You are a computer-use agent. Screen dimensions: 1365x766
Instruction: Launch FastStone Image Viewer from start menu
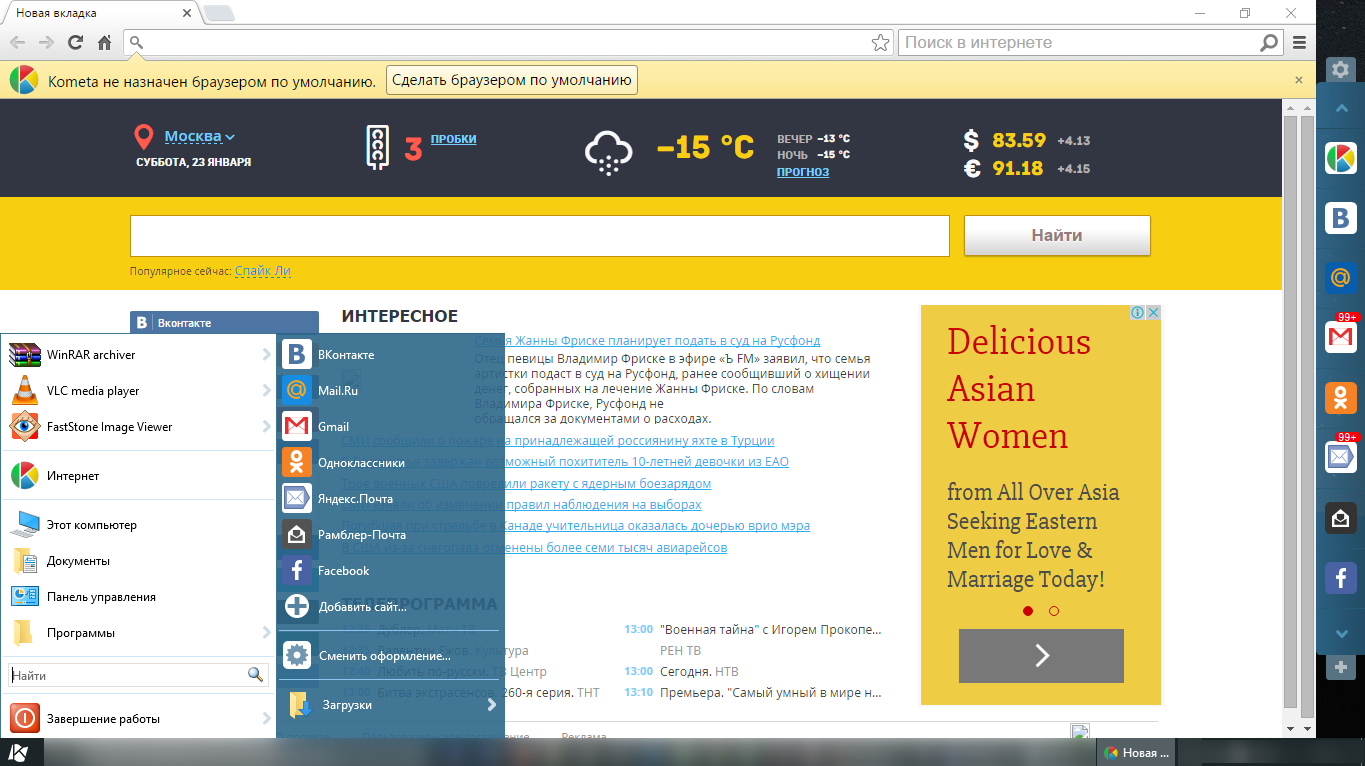[x=138, y=427]
